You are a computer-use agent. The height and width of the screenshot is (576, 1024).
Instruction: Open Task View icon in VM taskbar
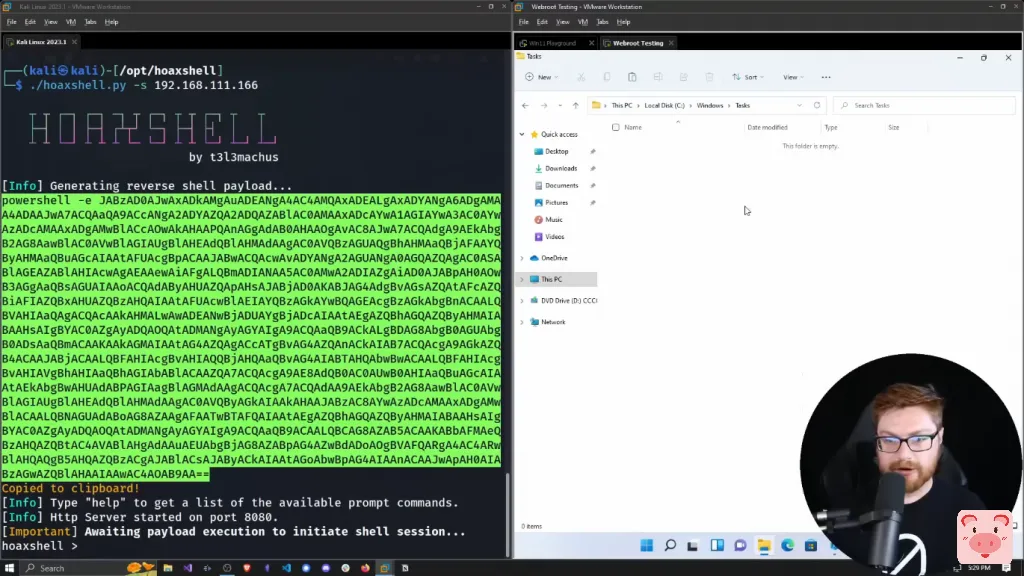point(693,545)
